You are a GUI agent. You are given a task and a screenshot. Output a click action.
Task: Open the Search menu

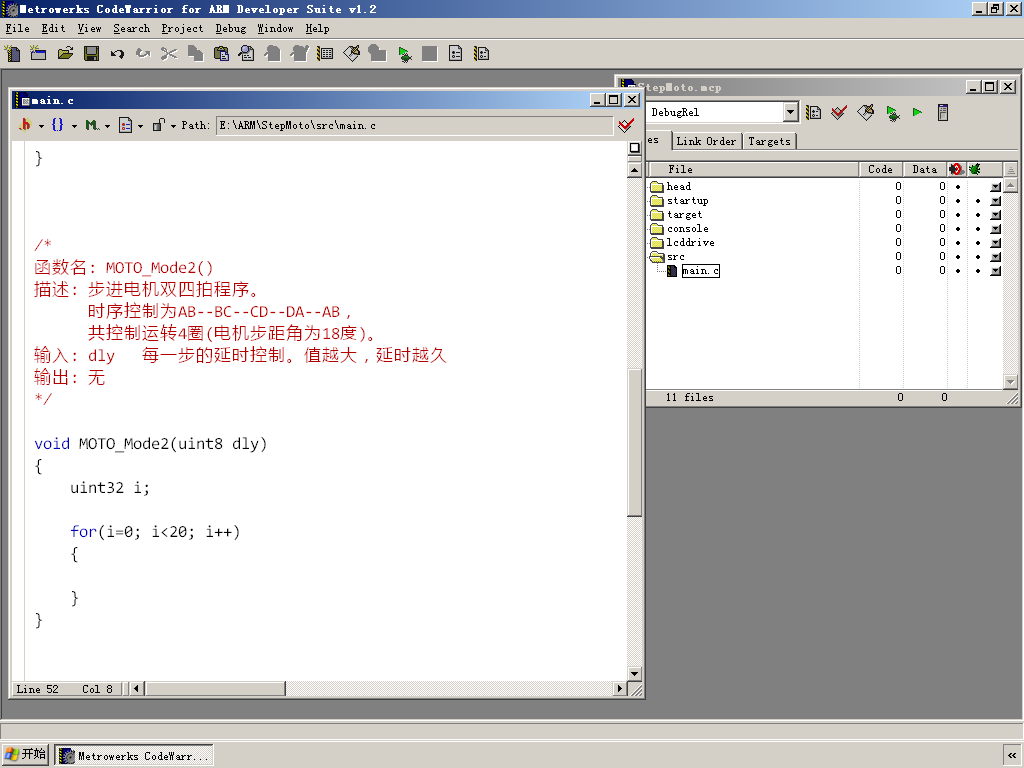(131, 29)
